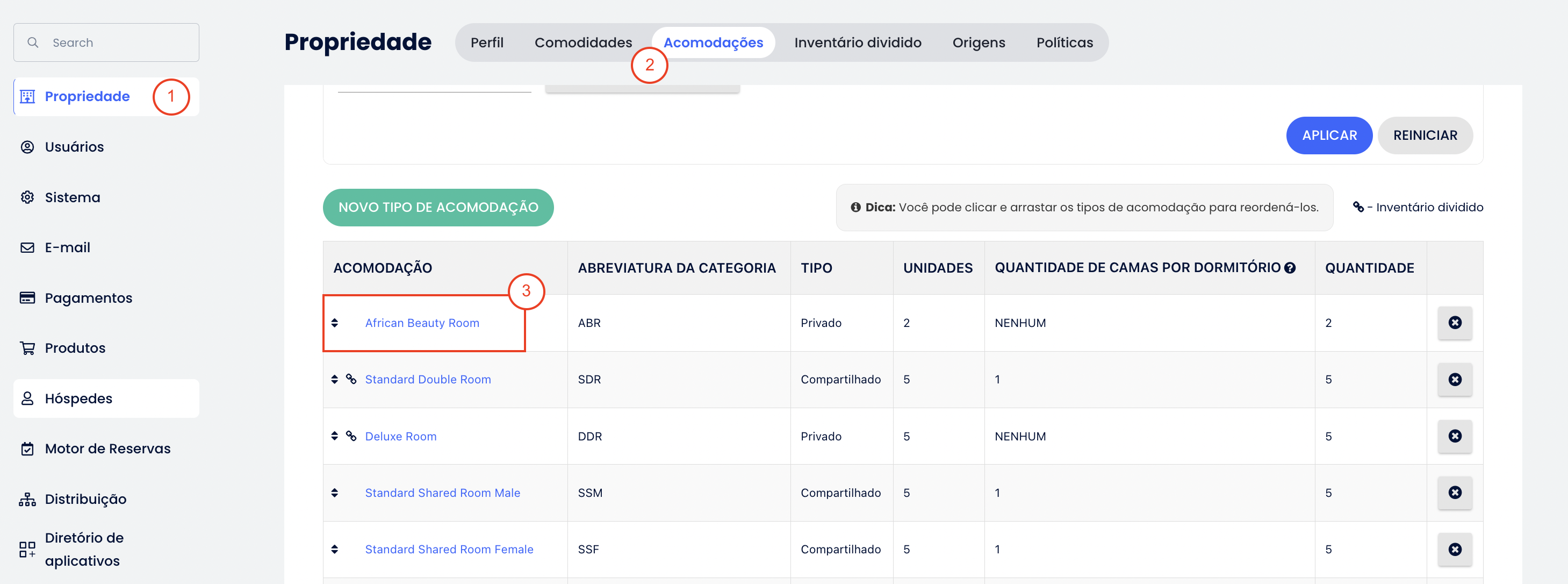Click reorder arrows for Standard Shared Room Female
The height and width of the screenshot is (584, 1568).
(x=334, y=549)
